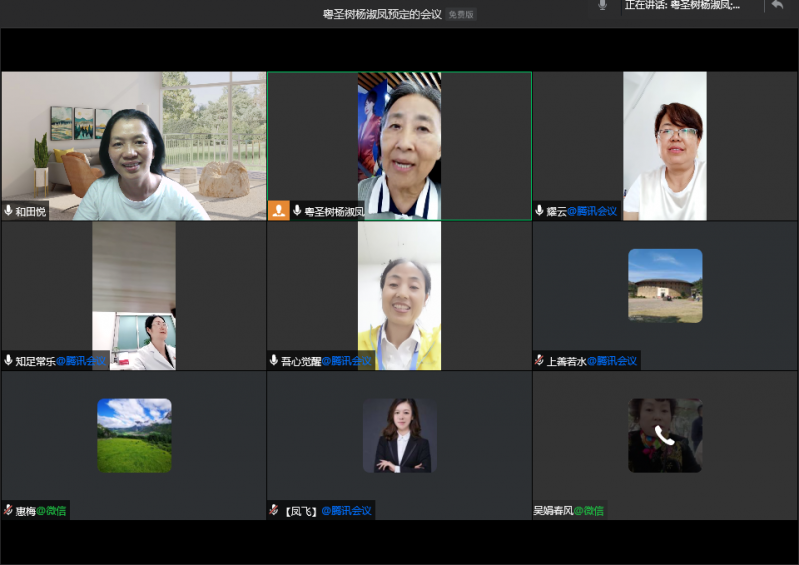
Task: Click muted mic icon beside 惠梅
Action: [x=9, y=510]
